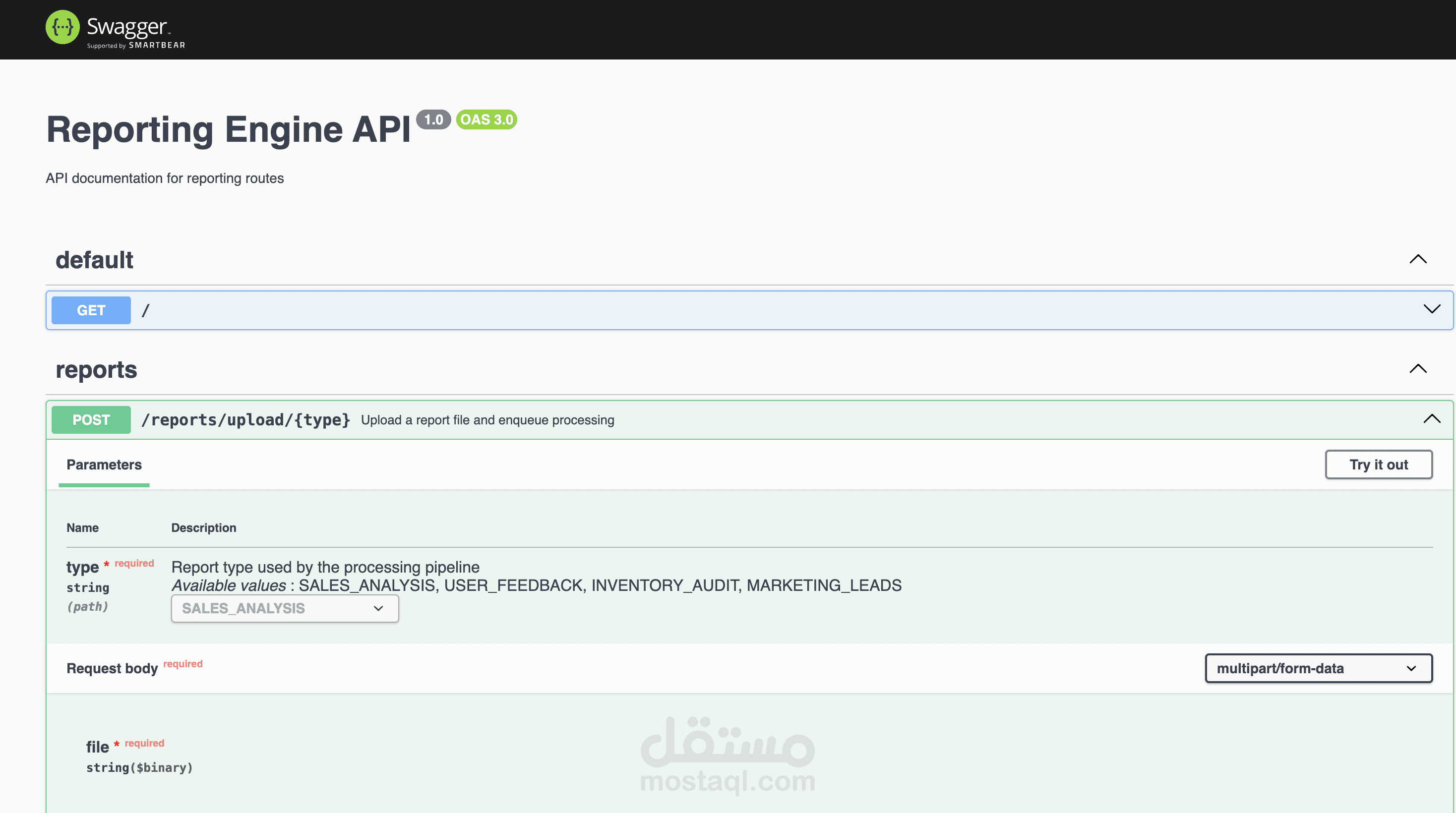Expand the GET / endpoint arrow
1456x813 pixels.
pyautogui.click(x=1431, y=309)
